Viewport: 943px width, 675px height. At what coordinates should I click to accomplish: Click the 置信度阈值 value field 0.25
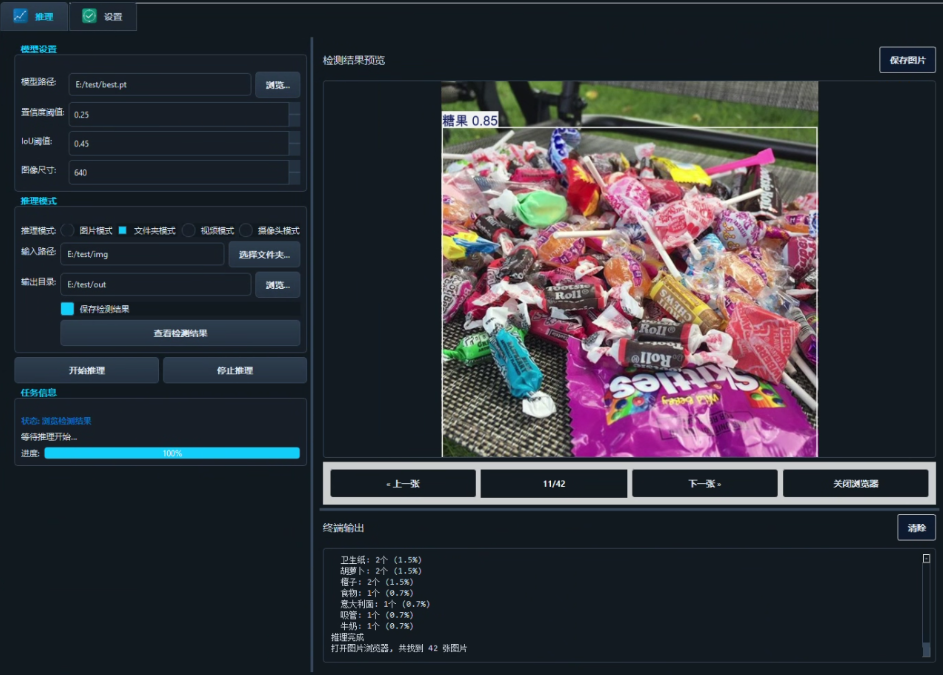point(179,114)
